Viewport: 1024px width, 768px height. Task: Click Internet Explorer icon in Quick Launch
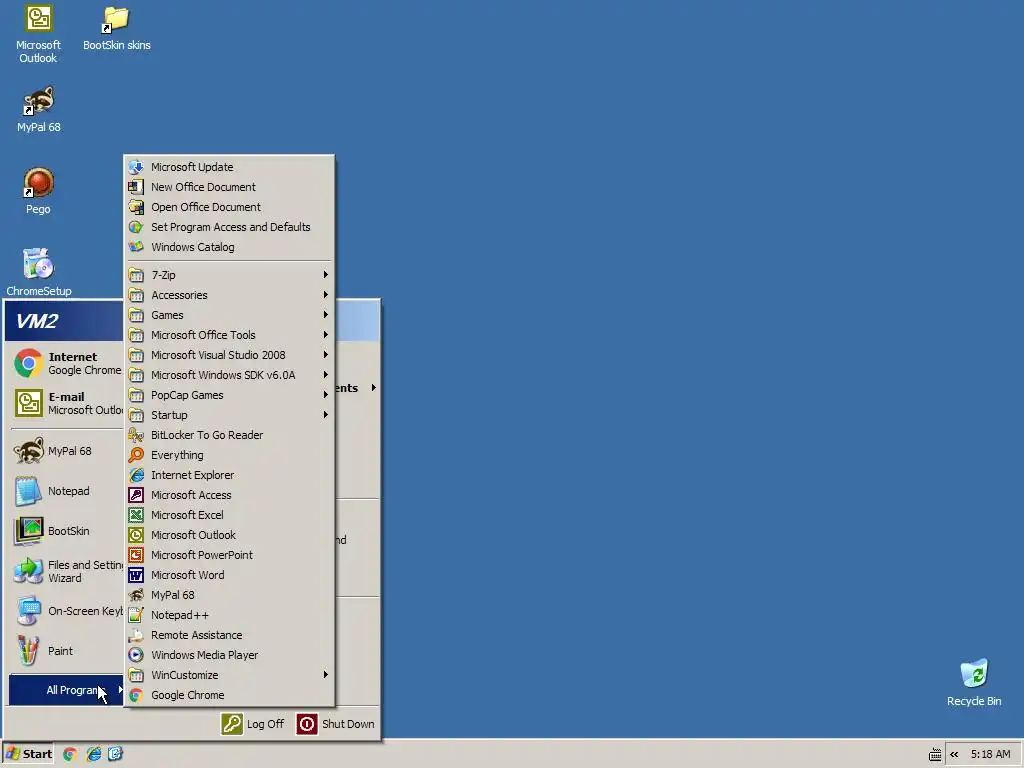(93, 754)
